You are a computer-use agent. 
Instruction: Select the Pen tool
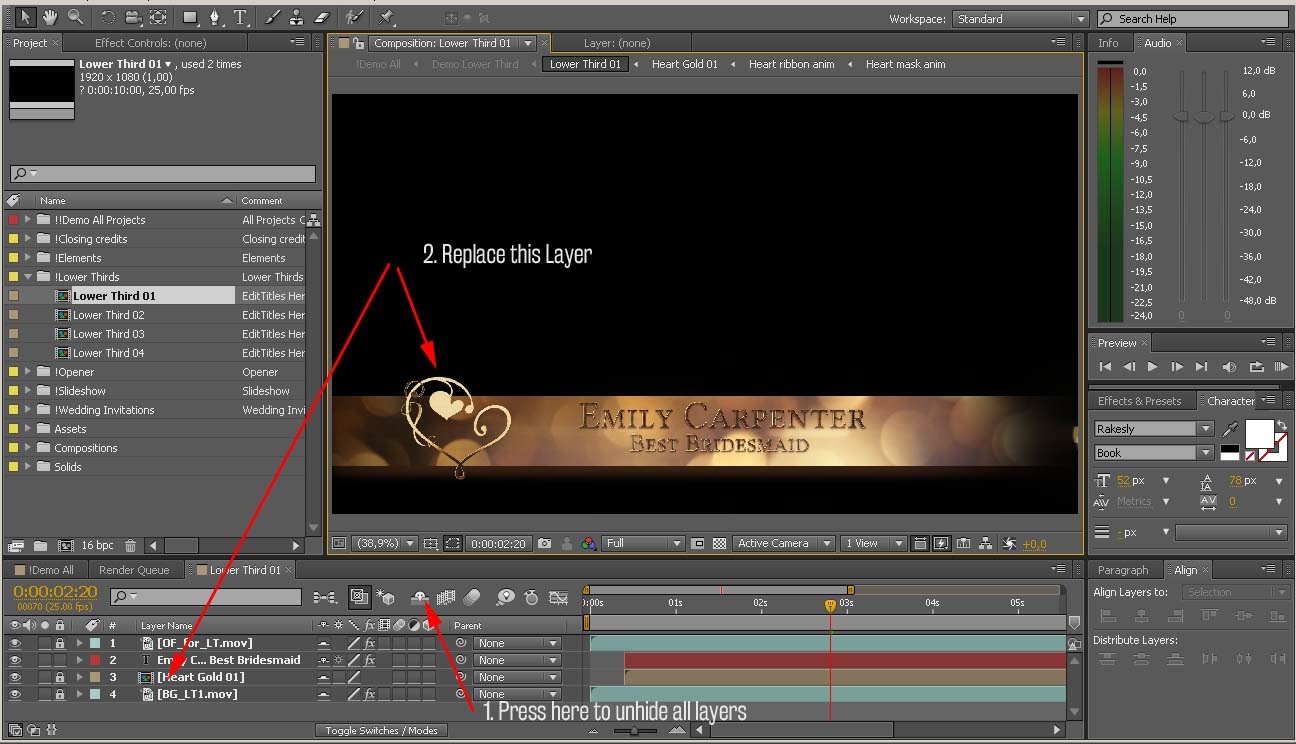214,17
